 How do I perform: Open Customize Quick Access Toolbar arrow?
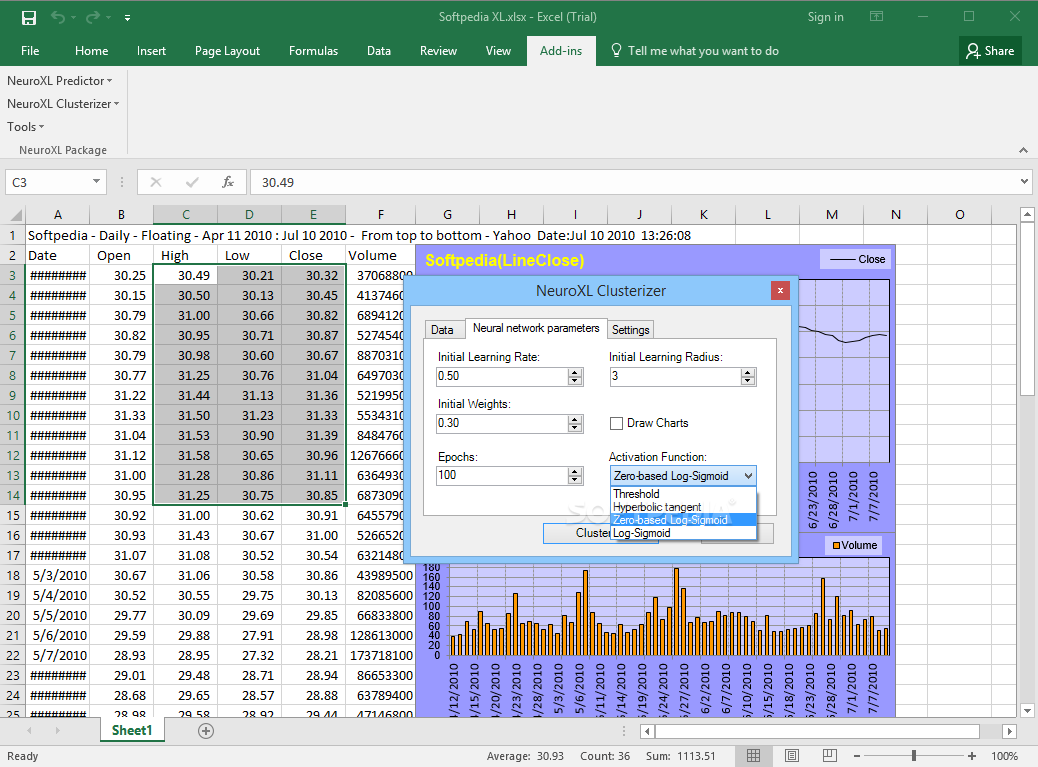(127, 18)
